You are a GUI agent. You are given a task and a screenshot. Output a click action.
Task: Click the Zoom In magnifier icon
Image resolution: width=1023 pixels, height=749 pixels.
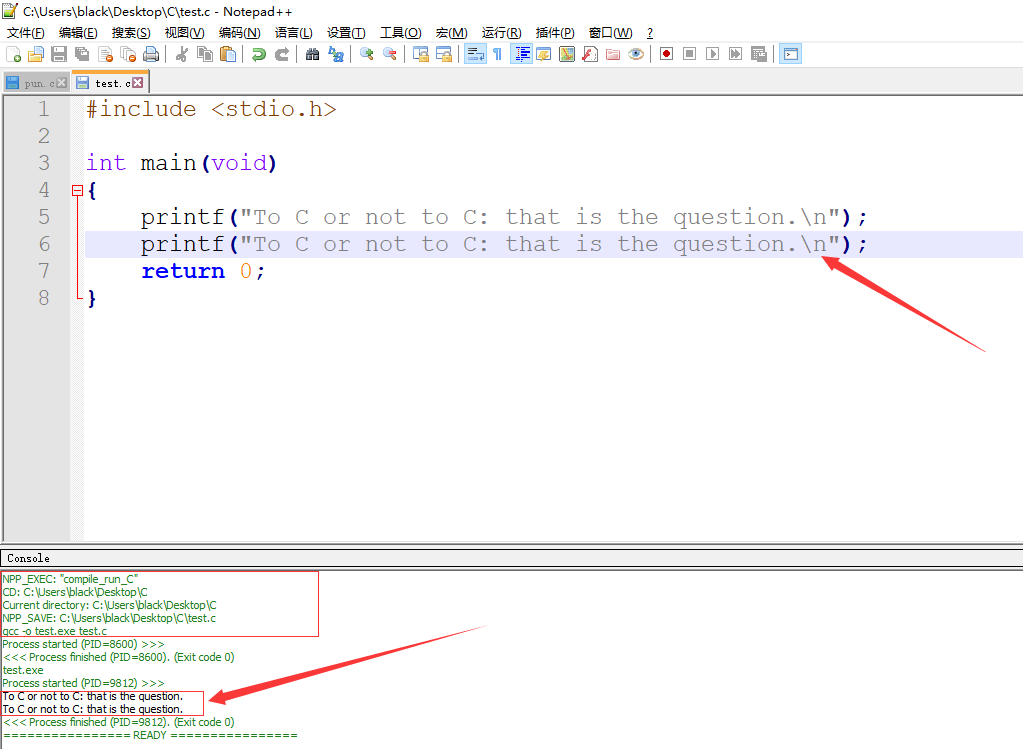coord(367,54)
